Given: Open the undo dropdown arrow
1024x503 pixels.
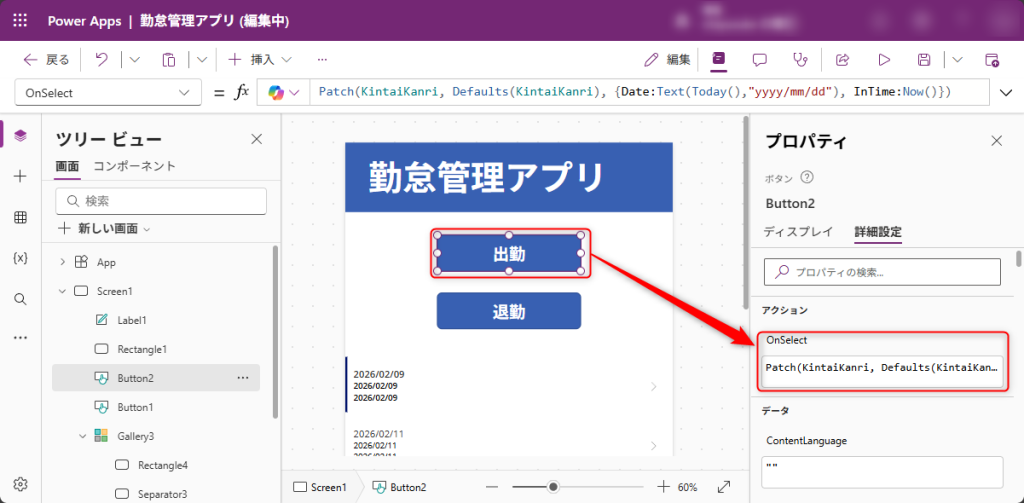Looking at the screenshot, I should (134, 60).
